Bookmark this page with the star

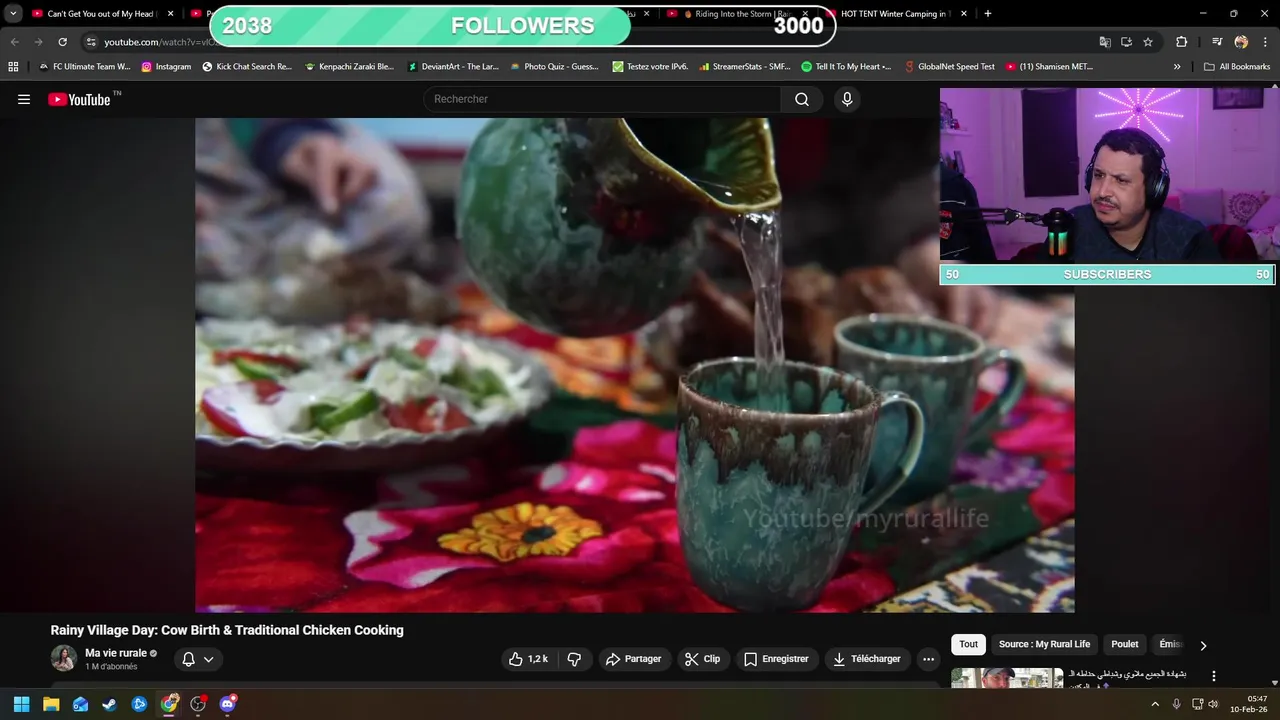[1148, 42]
